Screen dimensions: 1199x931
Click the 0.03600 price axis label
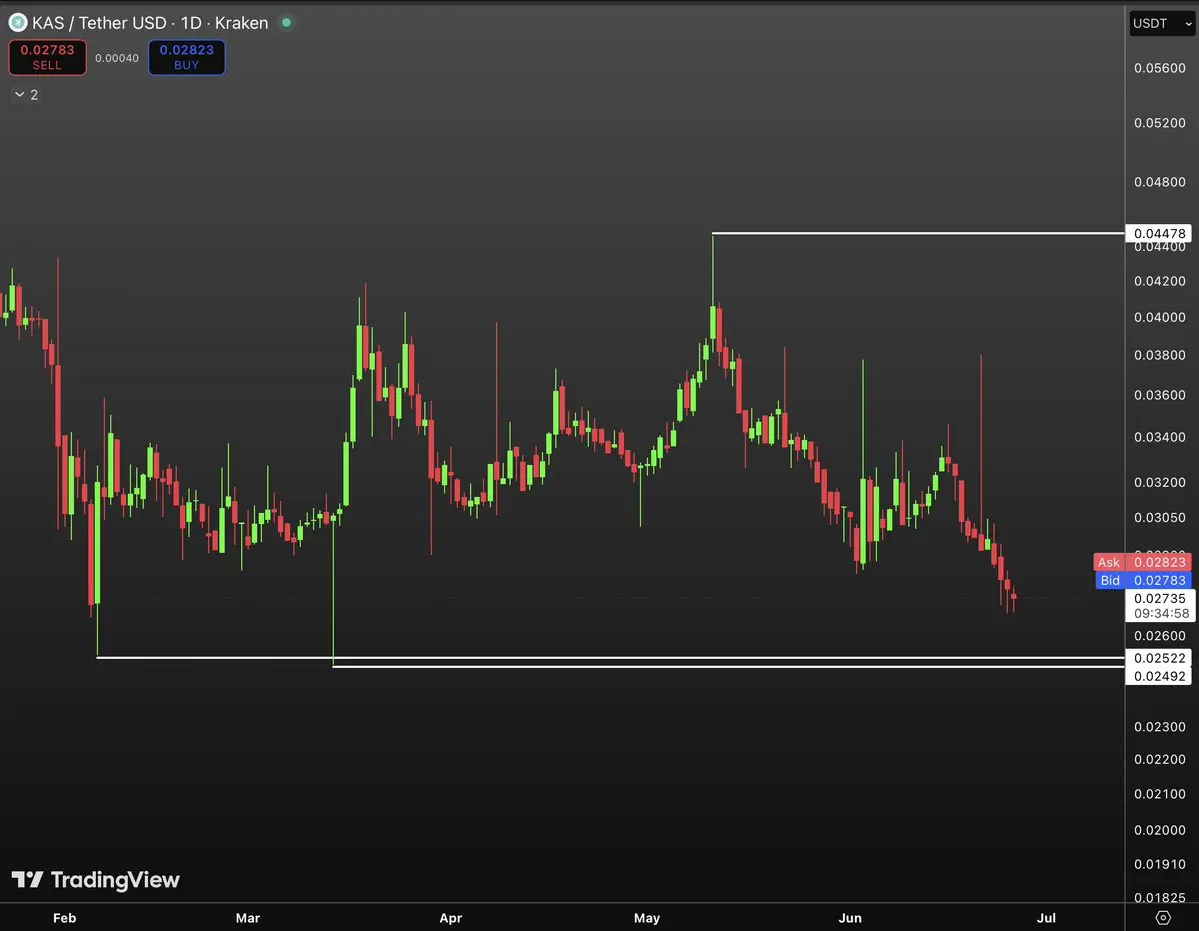(x=1160, y=395)
